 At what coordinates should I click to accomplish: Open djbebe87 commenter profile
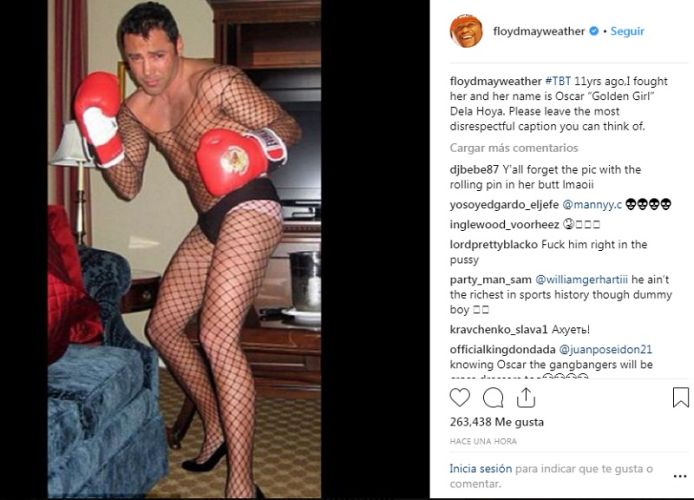474,169
